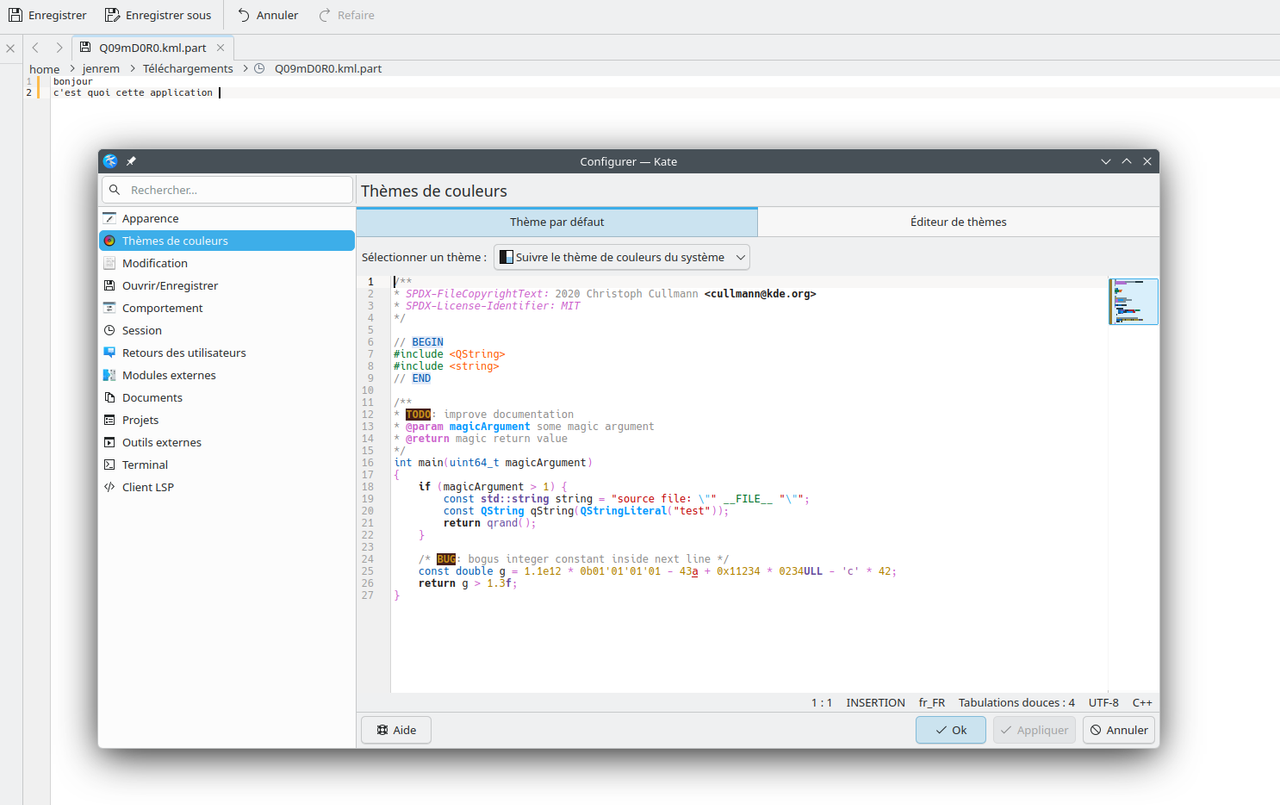The height and width of the screenshot is (805, 1280).
Task: Open the Modification settings page
Action: (227, 263)
